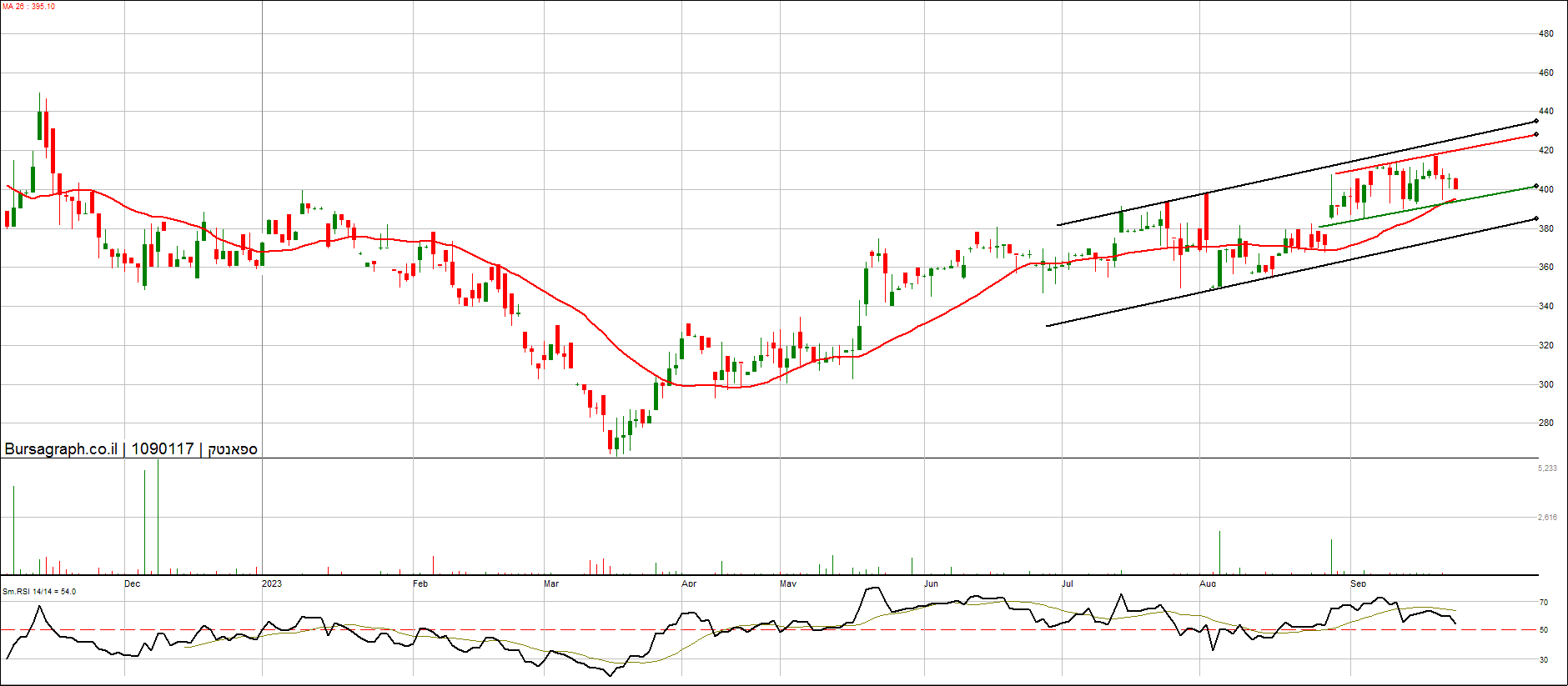
Task: Click the 70 level on RSI scale
Action: 1544,603
